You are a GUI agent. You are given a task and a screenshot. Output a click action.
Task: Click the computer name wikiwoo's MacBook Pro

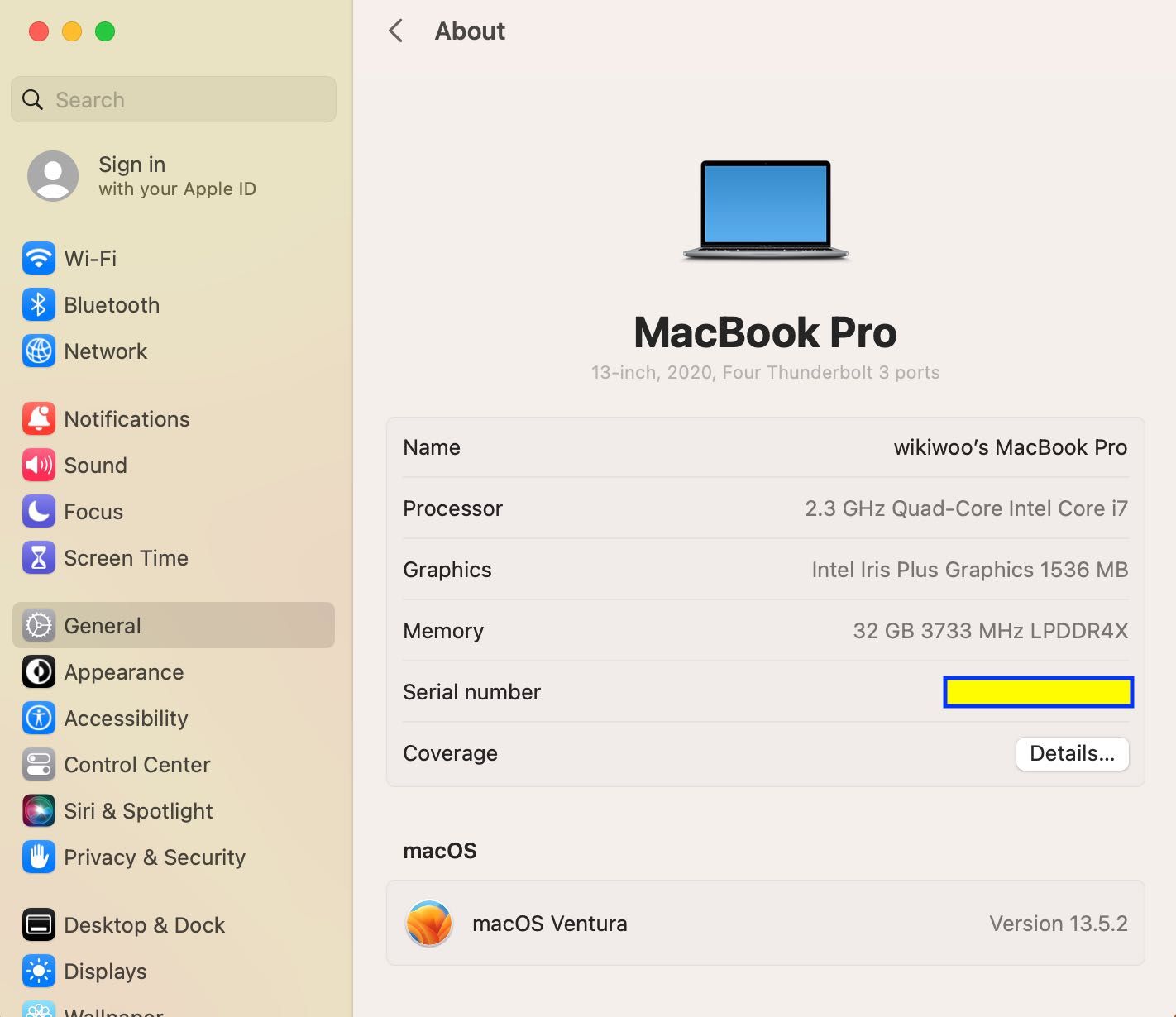click(1011, 447)
